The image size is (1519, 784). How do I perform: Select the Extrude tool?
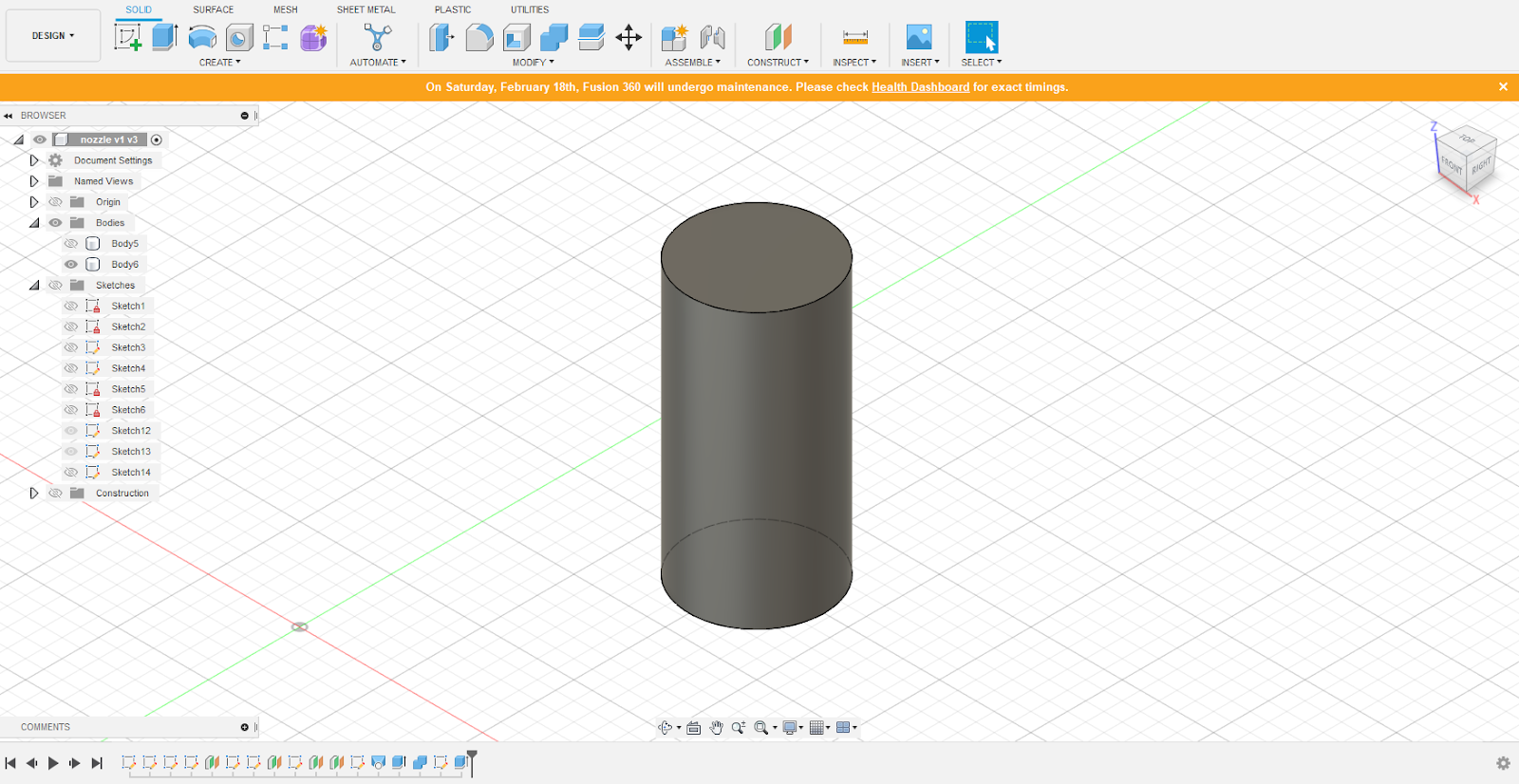click(165, 37)
